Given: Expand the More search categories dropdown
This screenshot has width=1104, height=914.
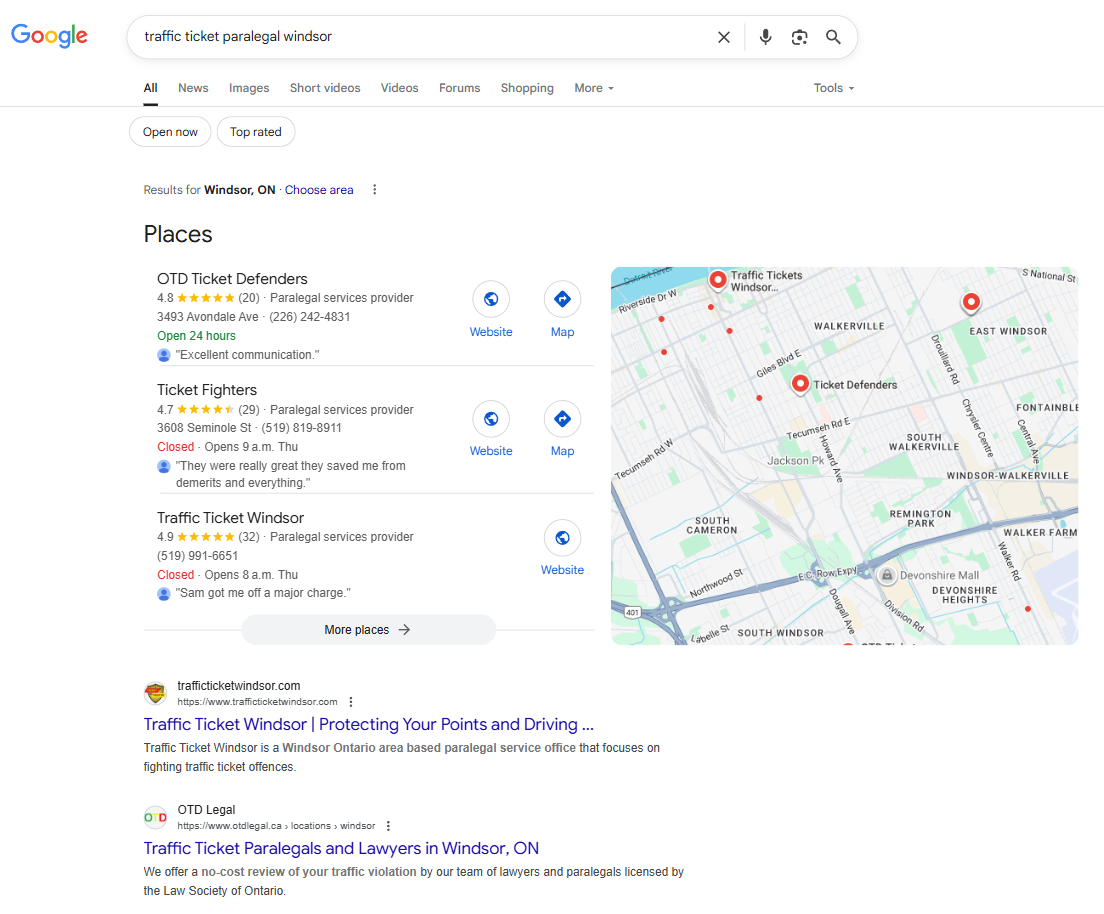Looking at the screenshot, I should coord(594,88).
